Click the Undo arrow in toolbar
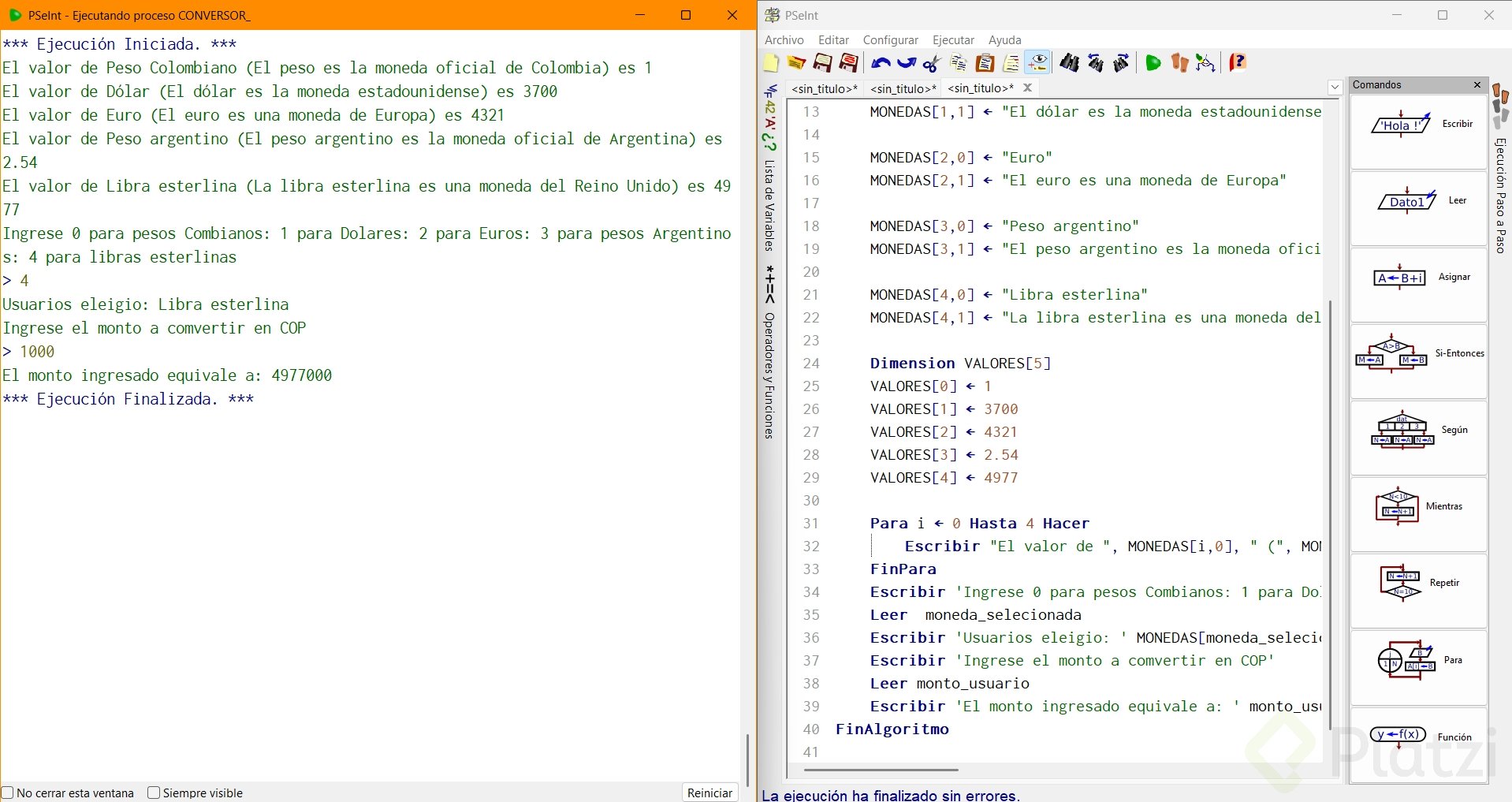 point(881,63)
